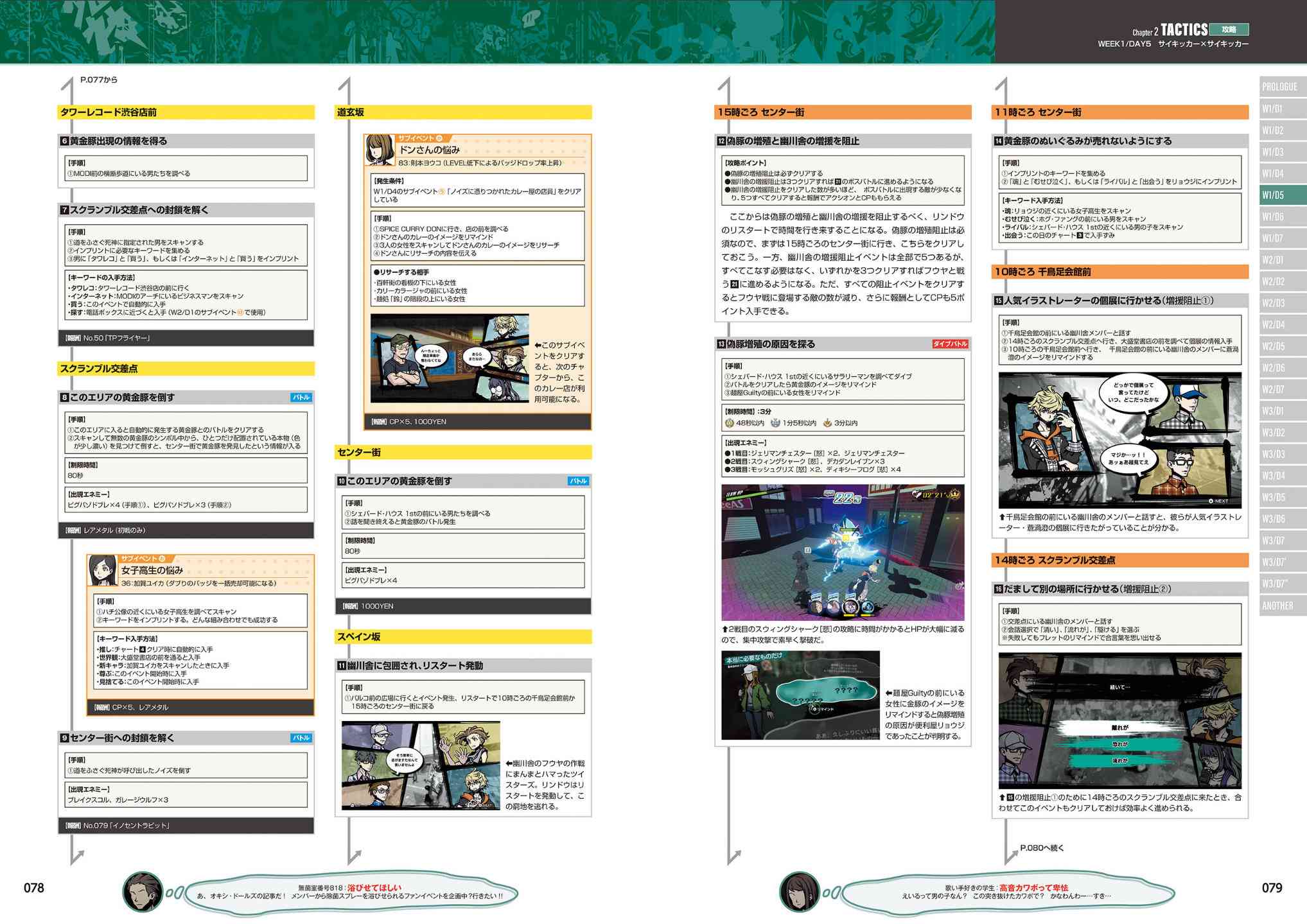Click the gold medal 48秒以内 icon
1307x924 pixels.
pyautogui.click(x=729, y=423)
